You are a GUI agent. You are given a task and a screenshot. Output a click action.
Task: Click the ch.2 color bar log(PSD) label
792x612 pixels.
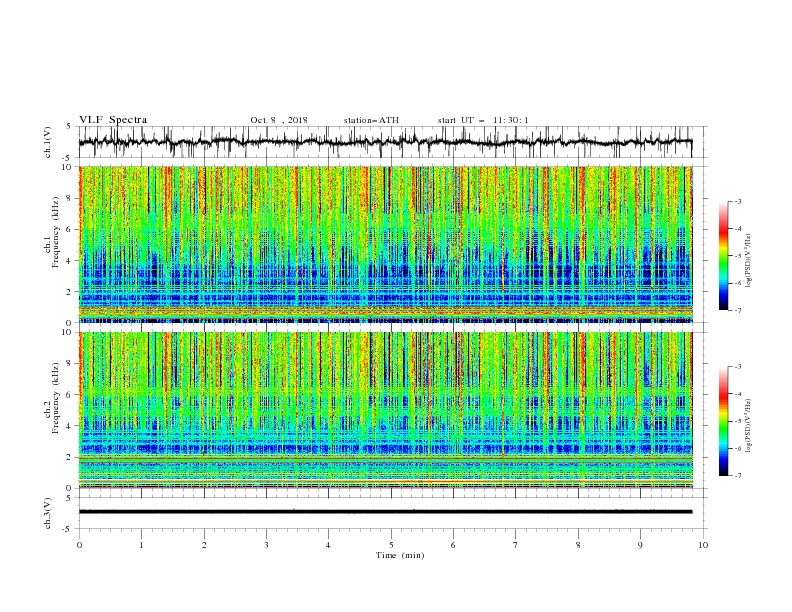tap(749, 425)
